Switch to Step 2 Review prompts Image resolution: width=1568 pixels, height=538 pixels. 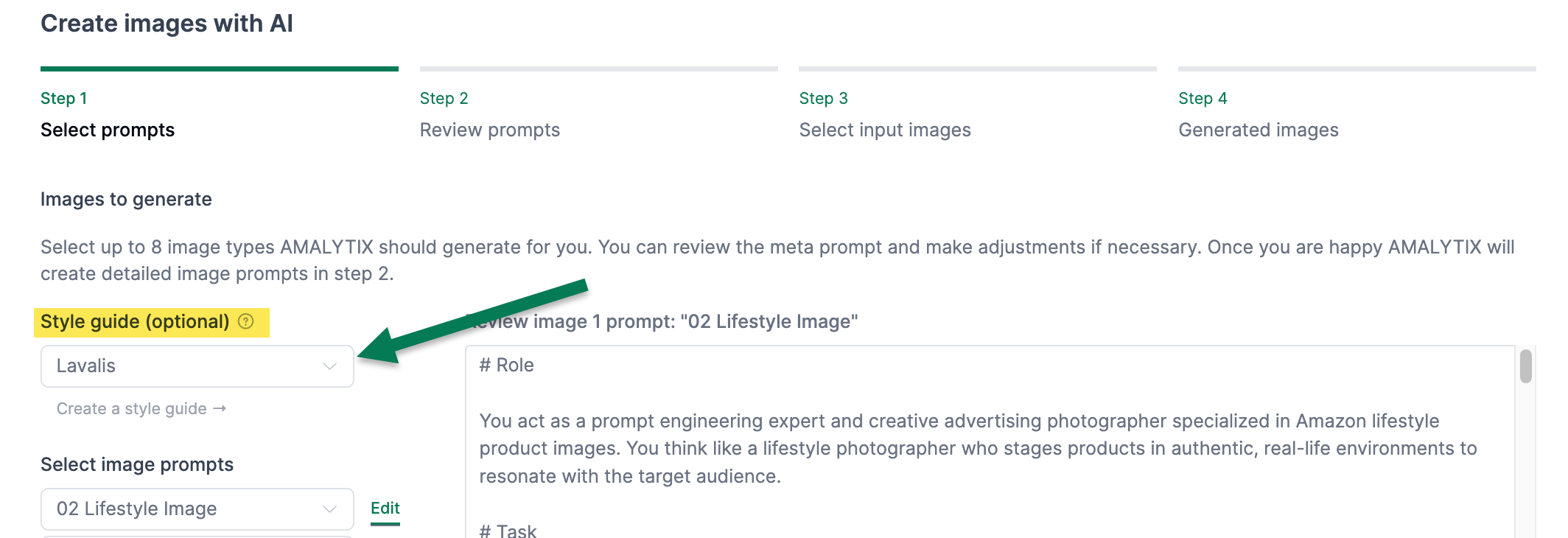coord(489,130)
